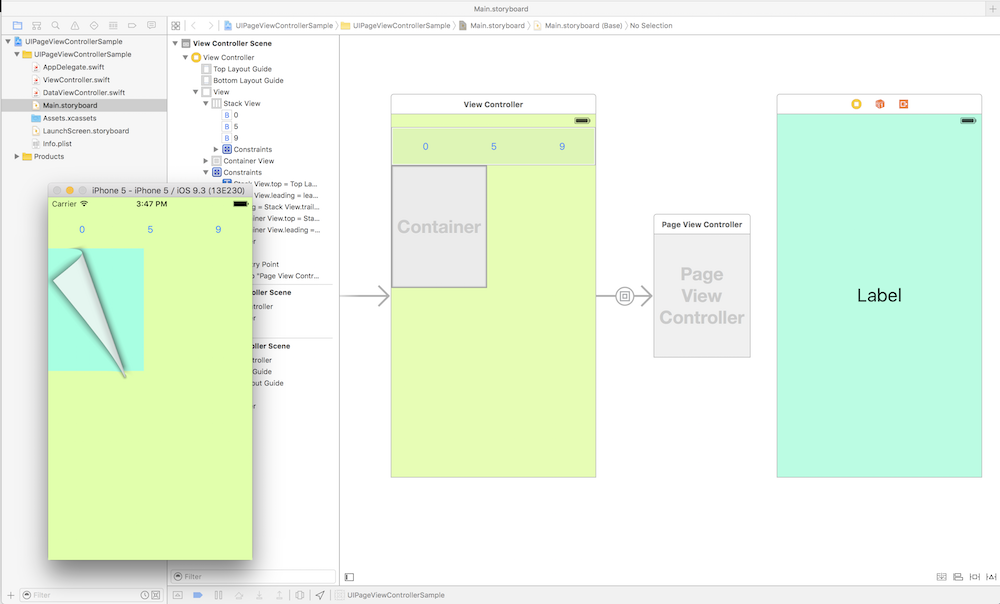Toggle breakpoints activation in debug bar
Screen dimensions: 1000x604
coord(198,595)
